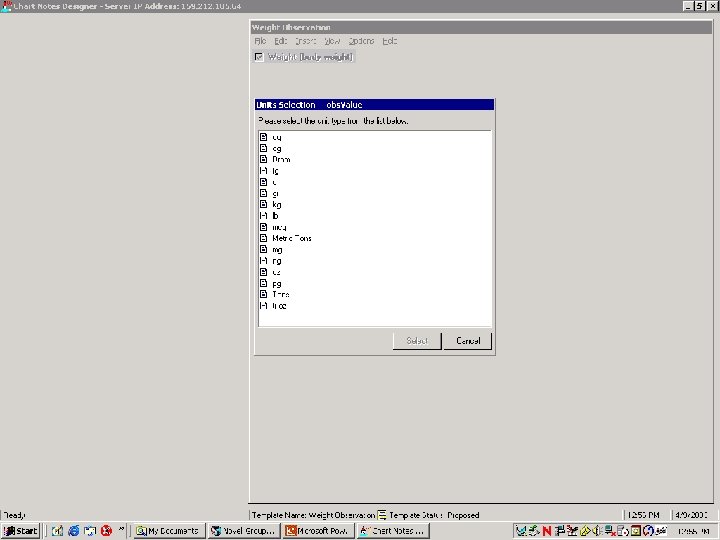Expand the quick launch overflow chevron

[x=121, y=529]
